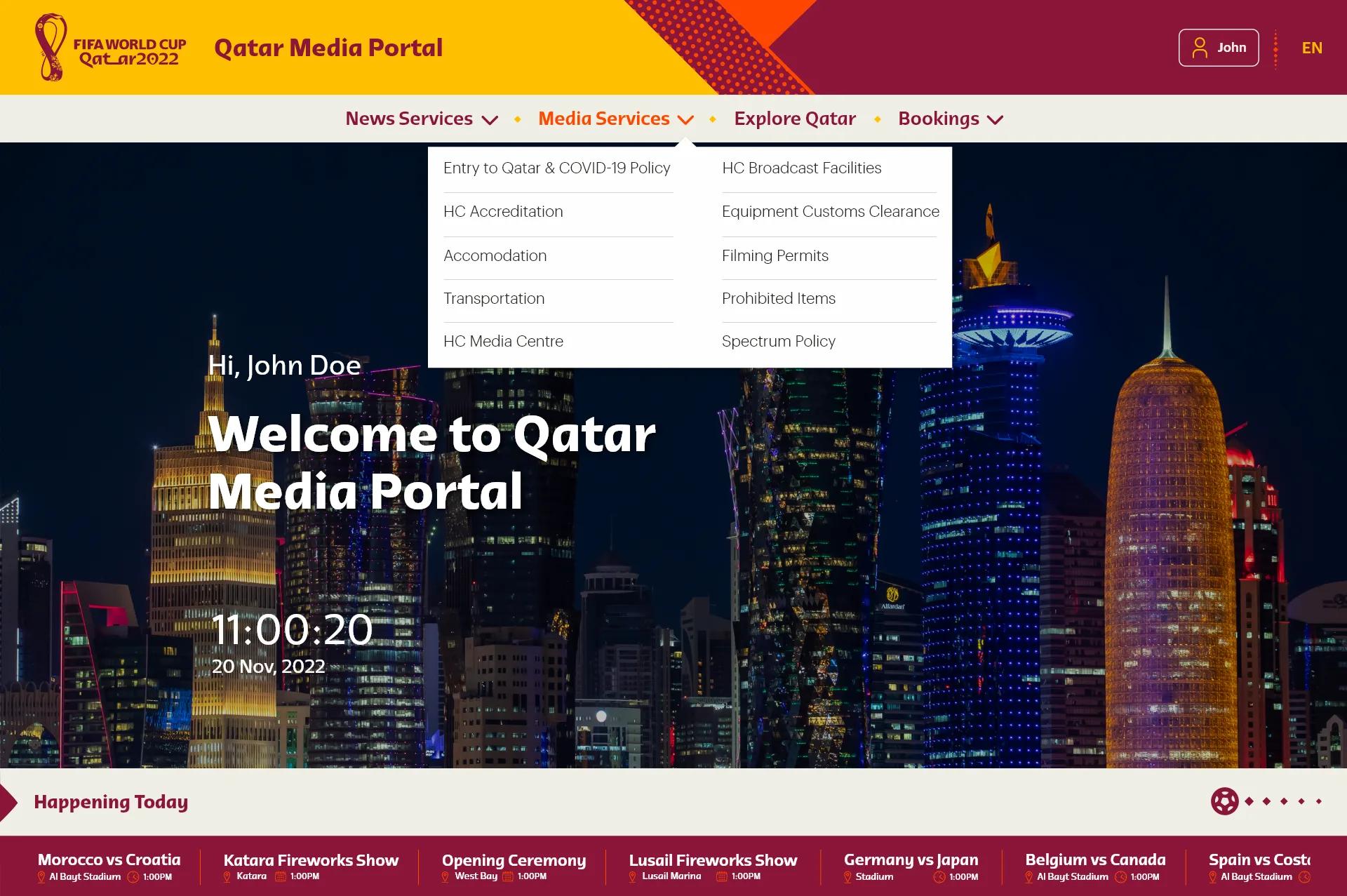
Task: Click the Hi, John Doe greeting
Action: click(x=285, y=366)
